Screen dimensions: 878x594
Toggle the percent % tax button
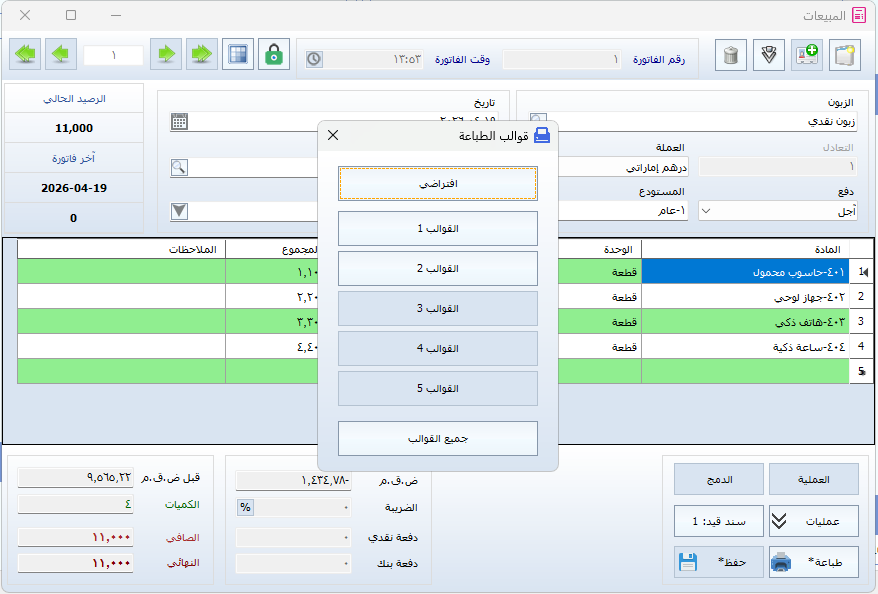(x=245, y=507)
